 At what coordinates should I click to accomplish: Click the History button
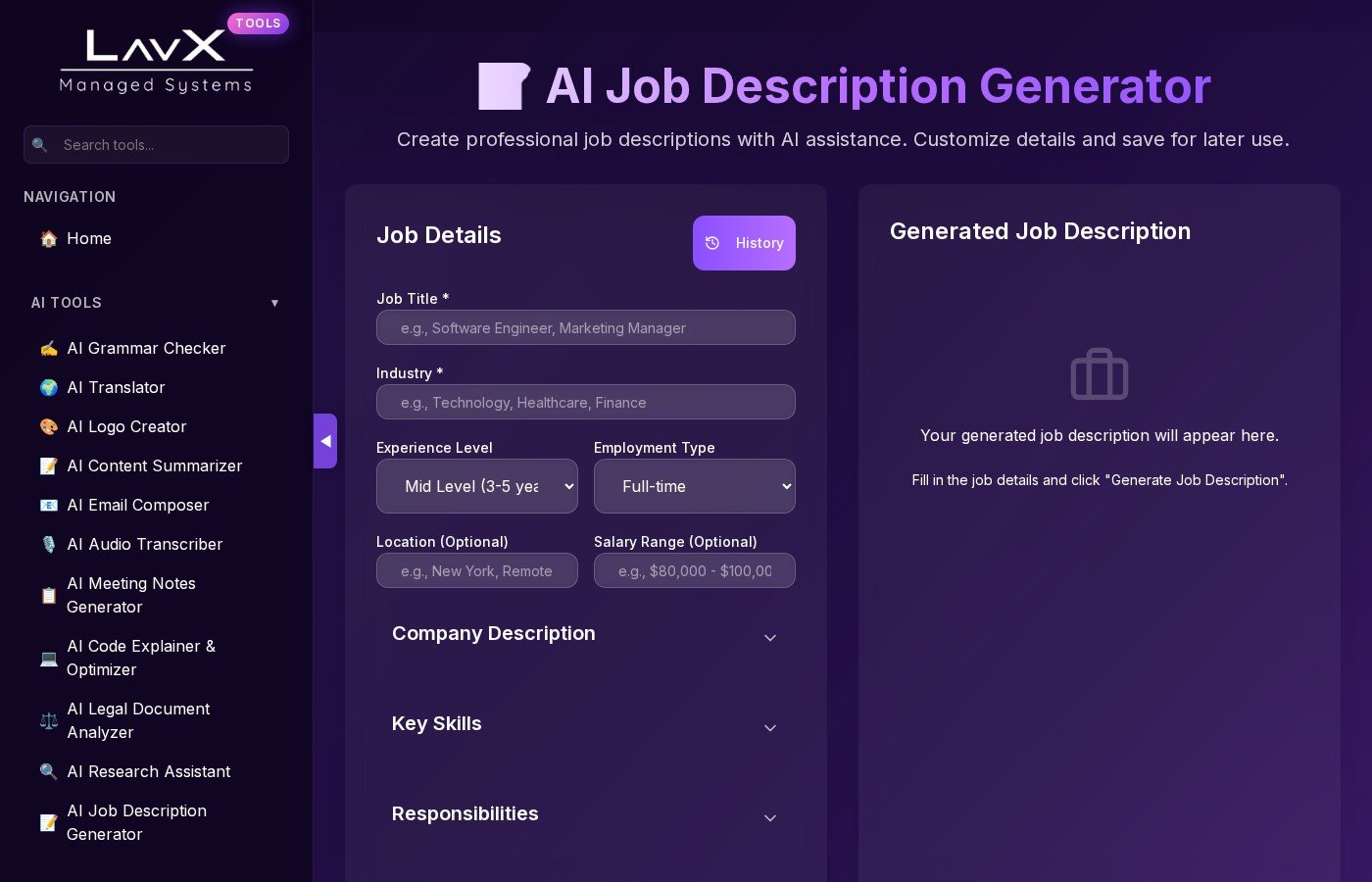(x=744, y=243)
